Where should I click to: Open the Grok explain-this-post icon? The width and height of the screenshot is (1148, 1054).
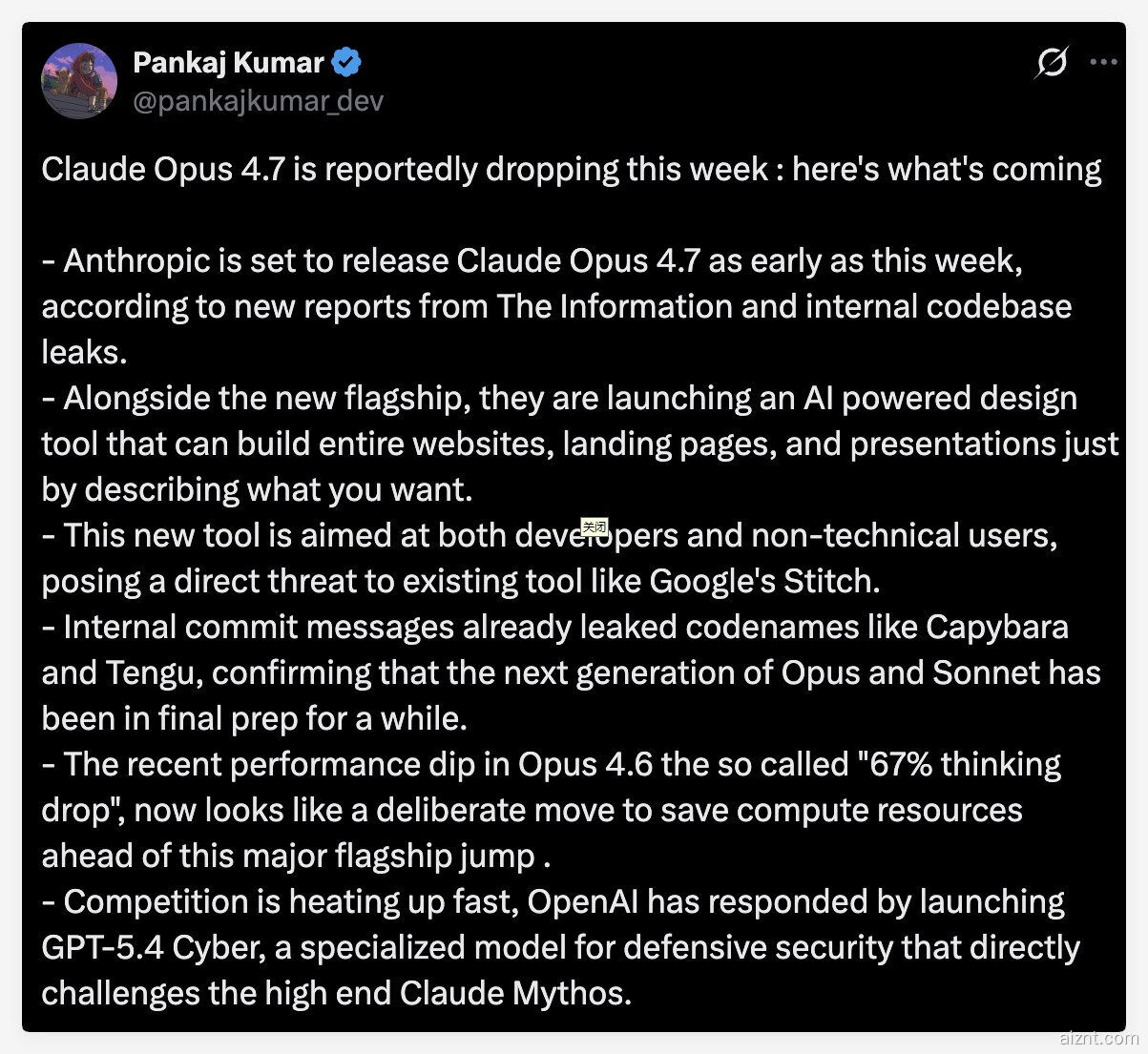point(1052,63)
